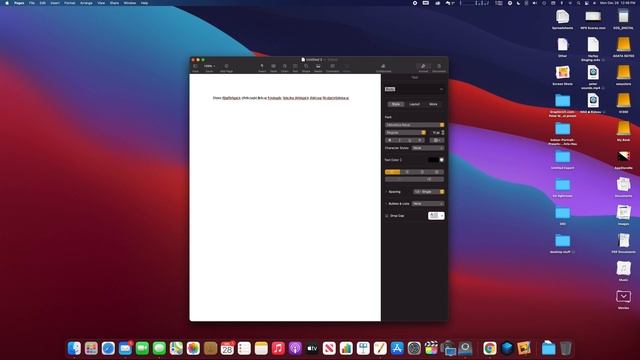Viewport: 640px width, 360px height.
Task: Open the font family dropdown
Action: [414, 124]
